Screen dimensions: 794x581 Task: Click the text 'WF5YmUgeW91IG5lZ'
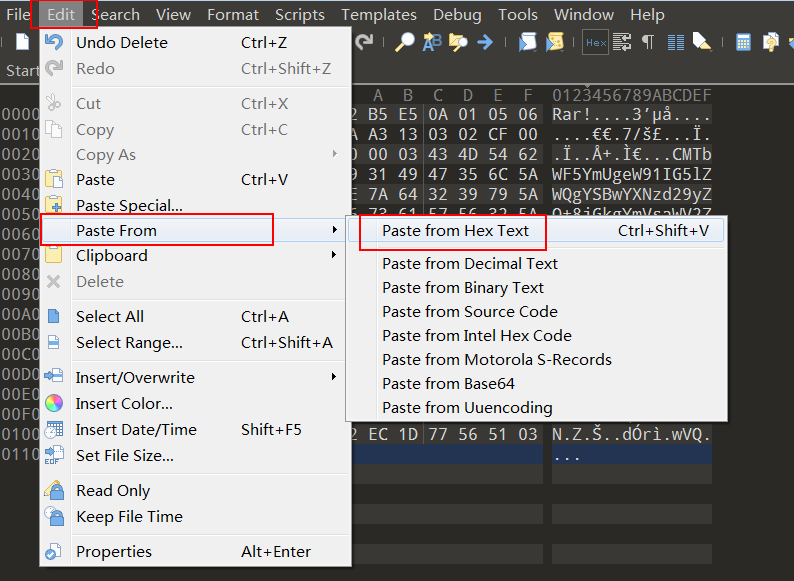coord(631,174)
